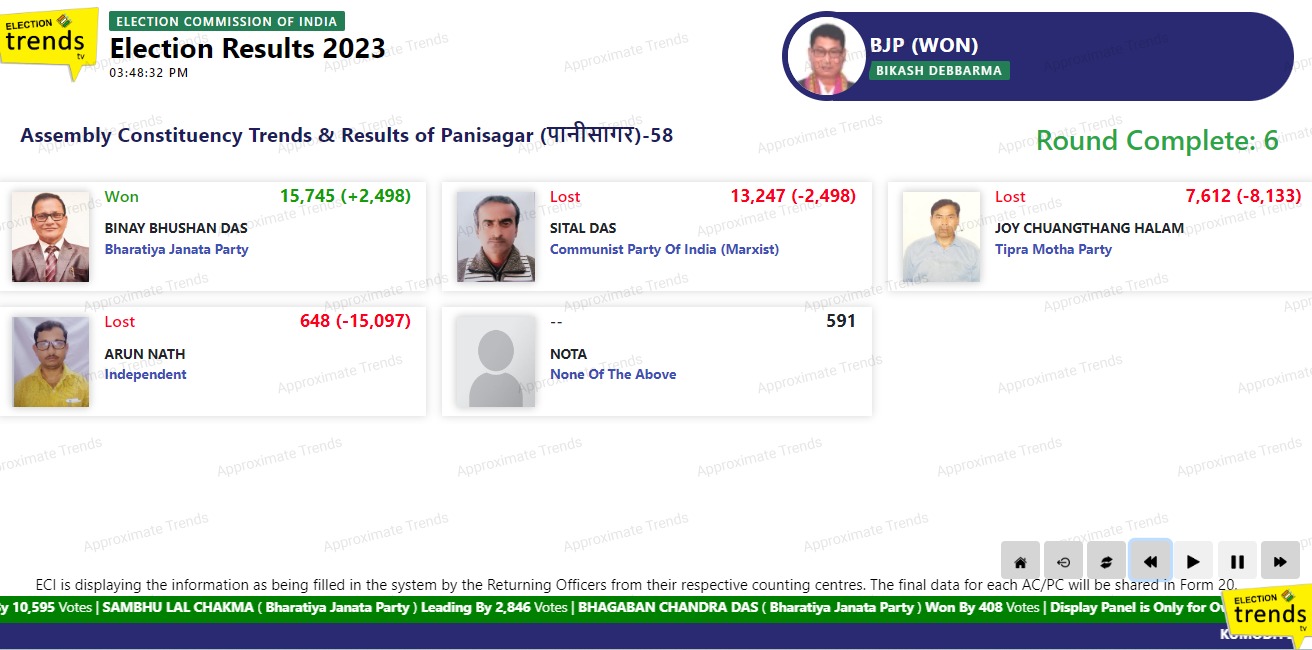The height and width of the screenshot is (650, 1312).
Task: Click the name ARUN NATH
Action: pyautogui.click(x=145, y=354)
